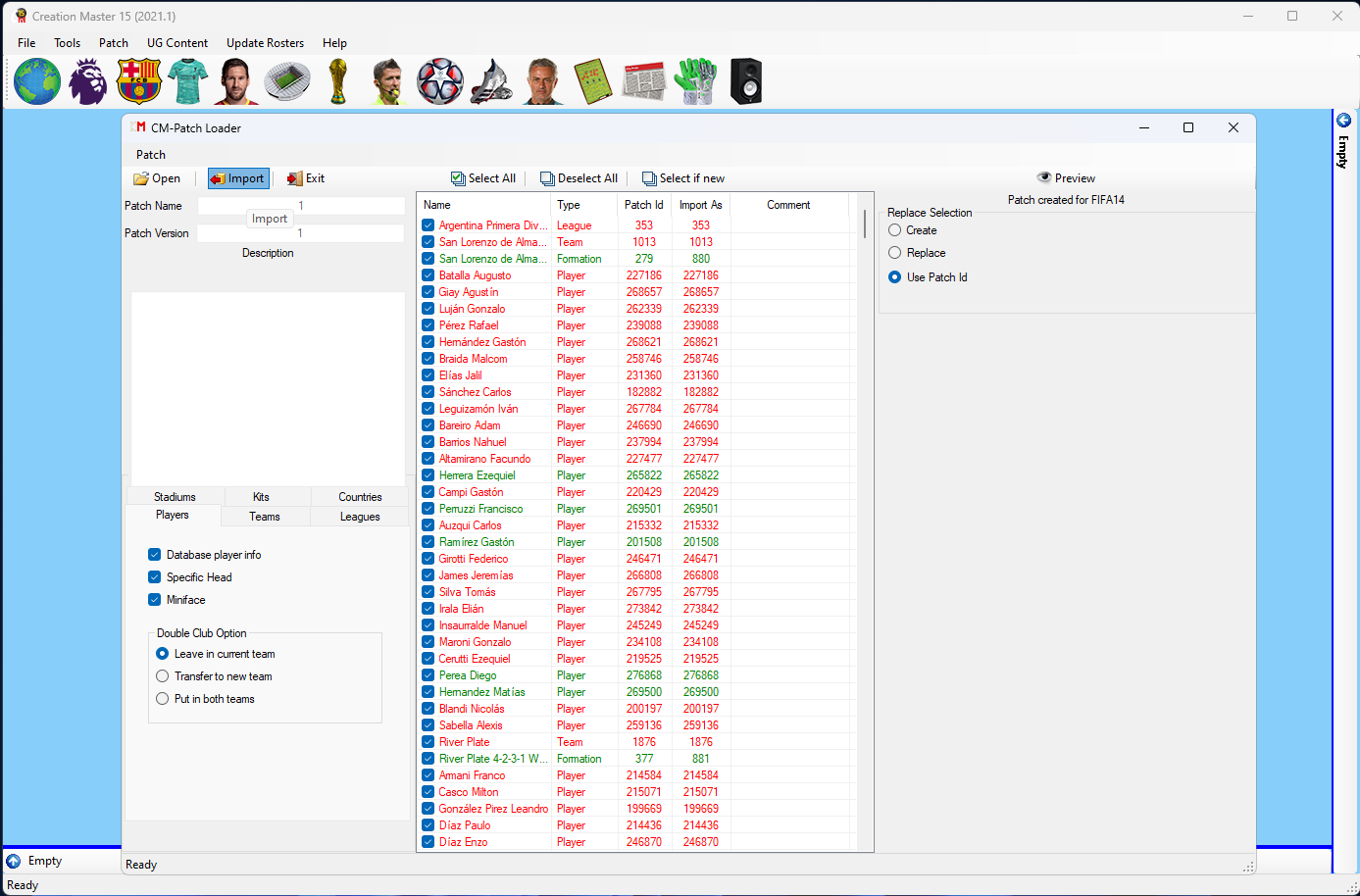This screenshot has height=896, width=1360.
Task: Open the Update Rosters menu
Action: tap(265, 43)
